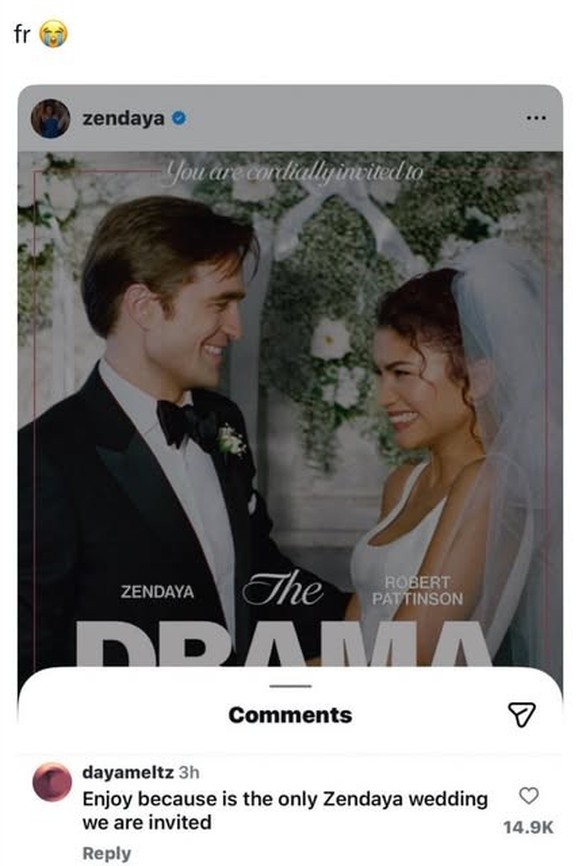Screen dimensions: 582x866
Task: Open the three-dot options menu on the post
Action: 535,117
